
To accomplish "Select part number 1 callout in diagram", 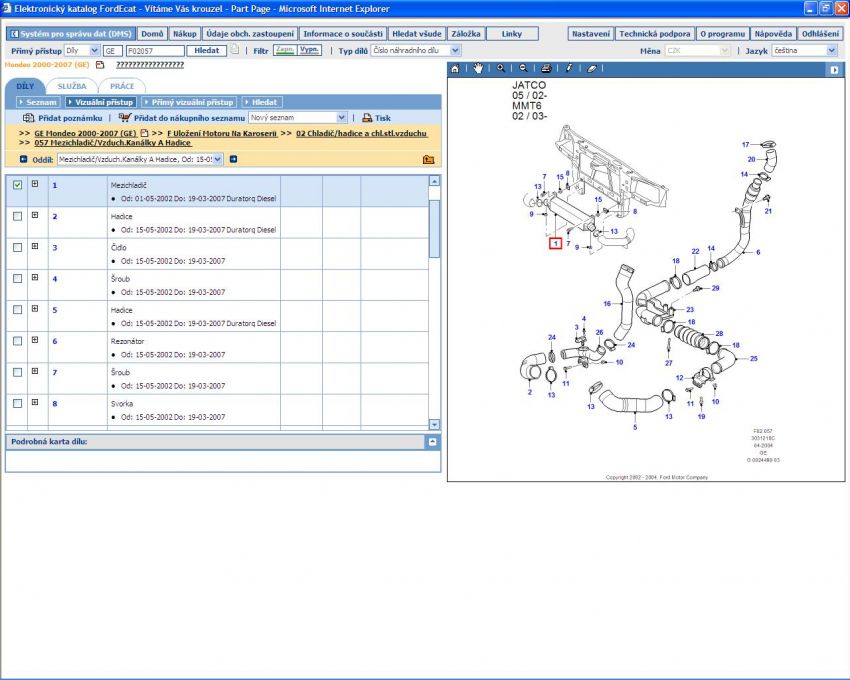I will tap(555, 243).
